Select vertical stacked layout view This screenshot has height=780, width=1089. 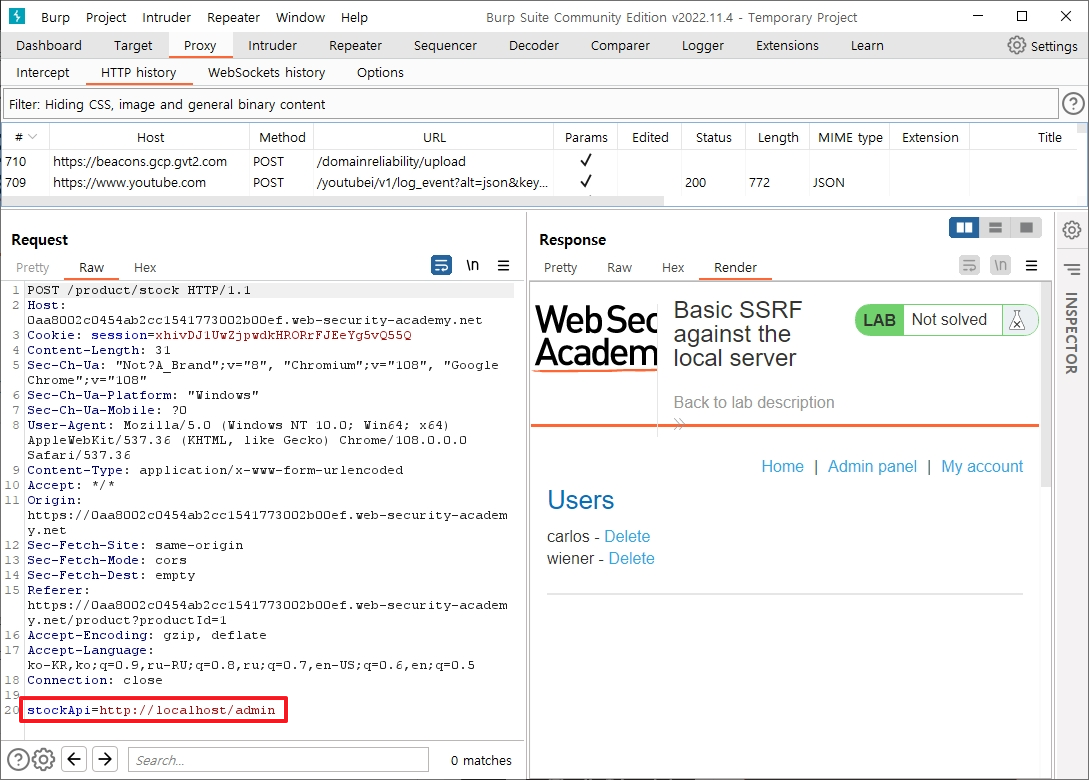tap(995, 227)
